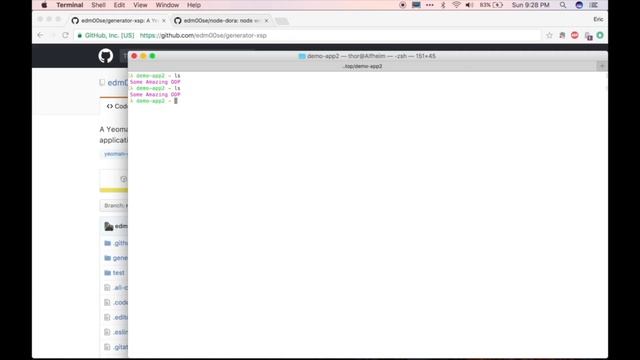
Task: Open the Shell menu
Action: point(98,5)
